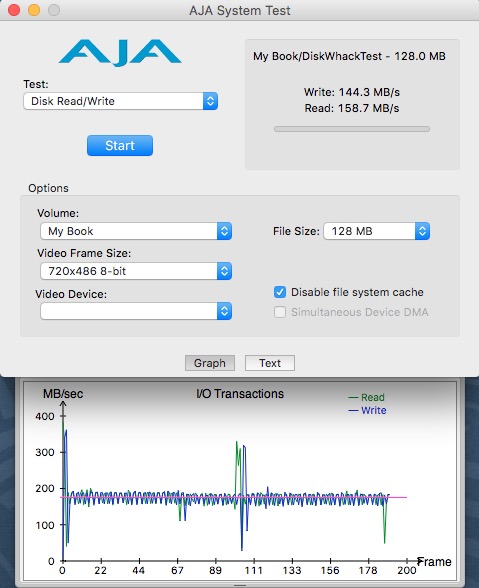Open the My Book volume dropdown
Image resolution: width=479 pixels, height=588 pixels.
[x=136, y=231]
